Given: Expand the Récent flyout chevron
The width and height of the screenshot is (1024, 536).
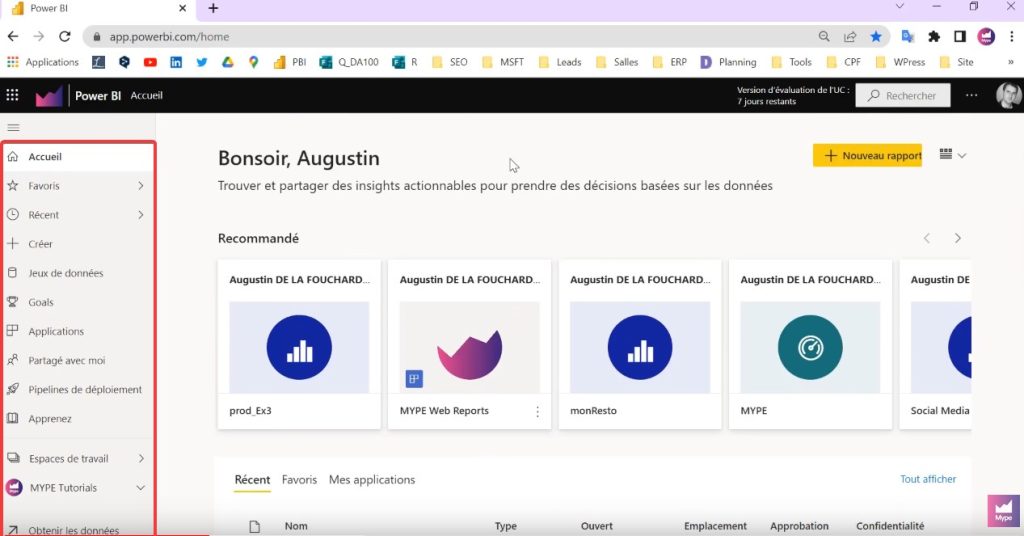Looking at the screenshot, I should pos(140,215).
